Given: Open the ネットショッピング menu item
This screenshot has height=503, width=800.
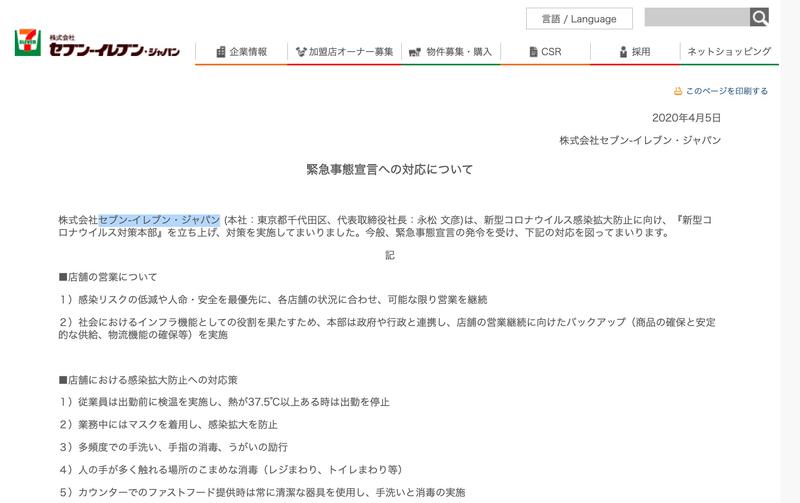Looking at the screenshot, I should point(729,52).
